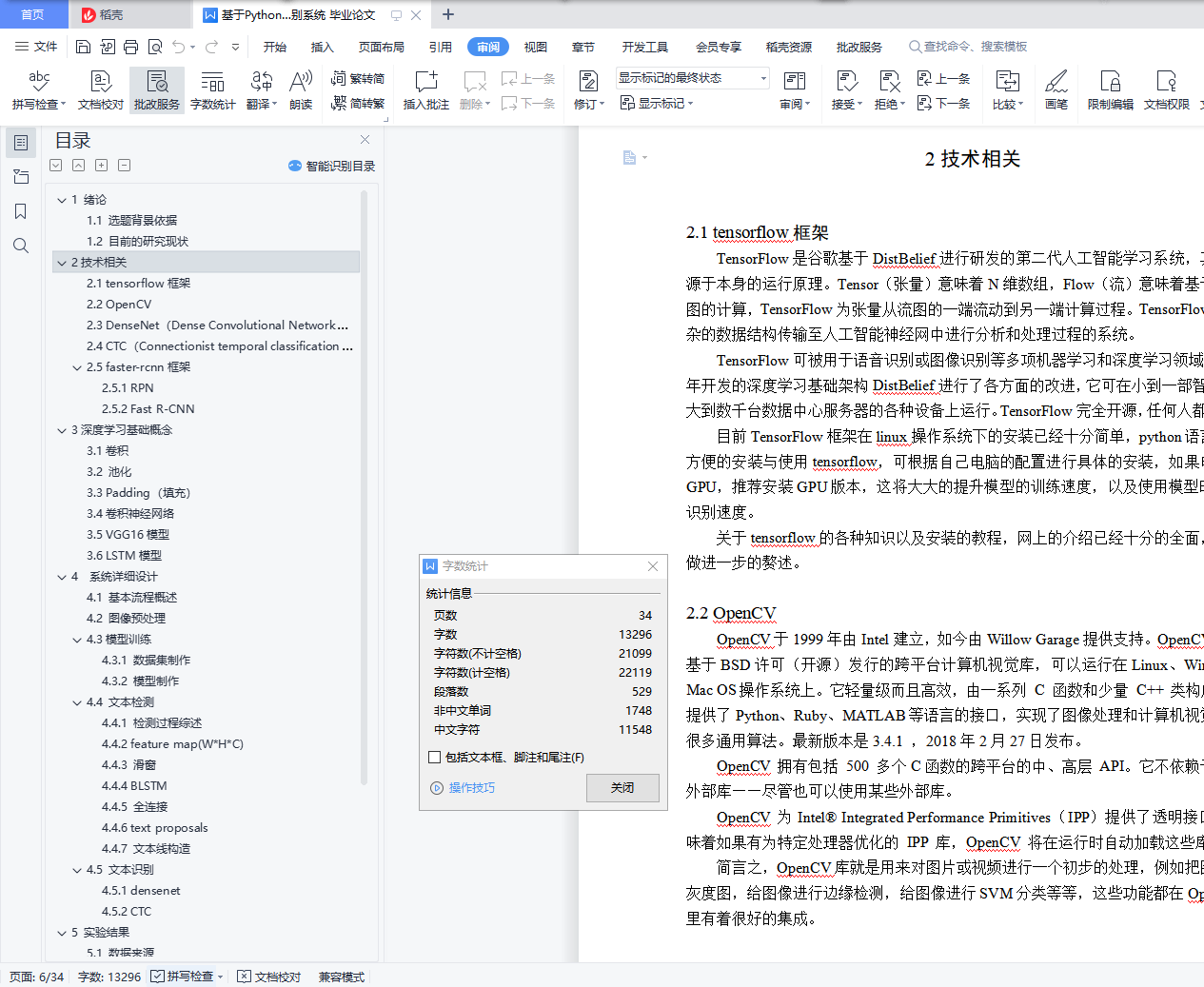Switch to the 插入 ribbon tab
The width and height of the screenshot is (1204, 987).
[x=323, y=47]
